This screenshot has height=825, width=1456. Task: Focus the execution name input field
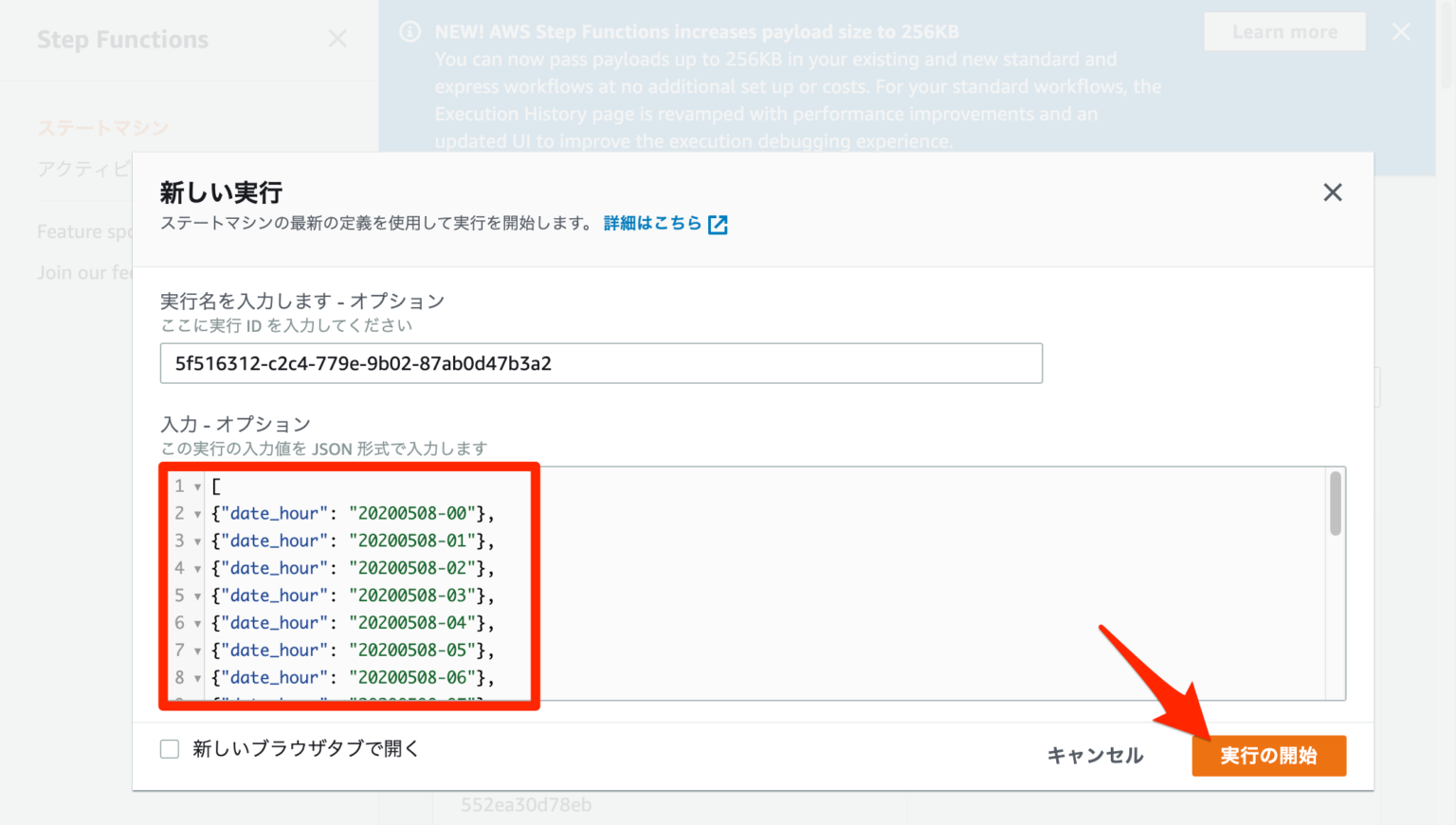pos(601,364)
